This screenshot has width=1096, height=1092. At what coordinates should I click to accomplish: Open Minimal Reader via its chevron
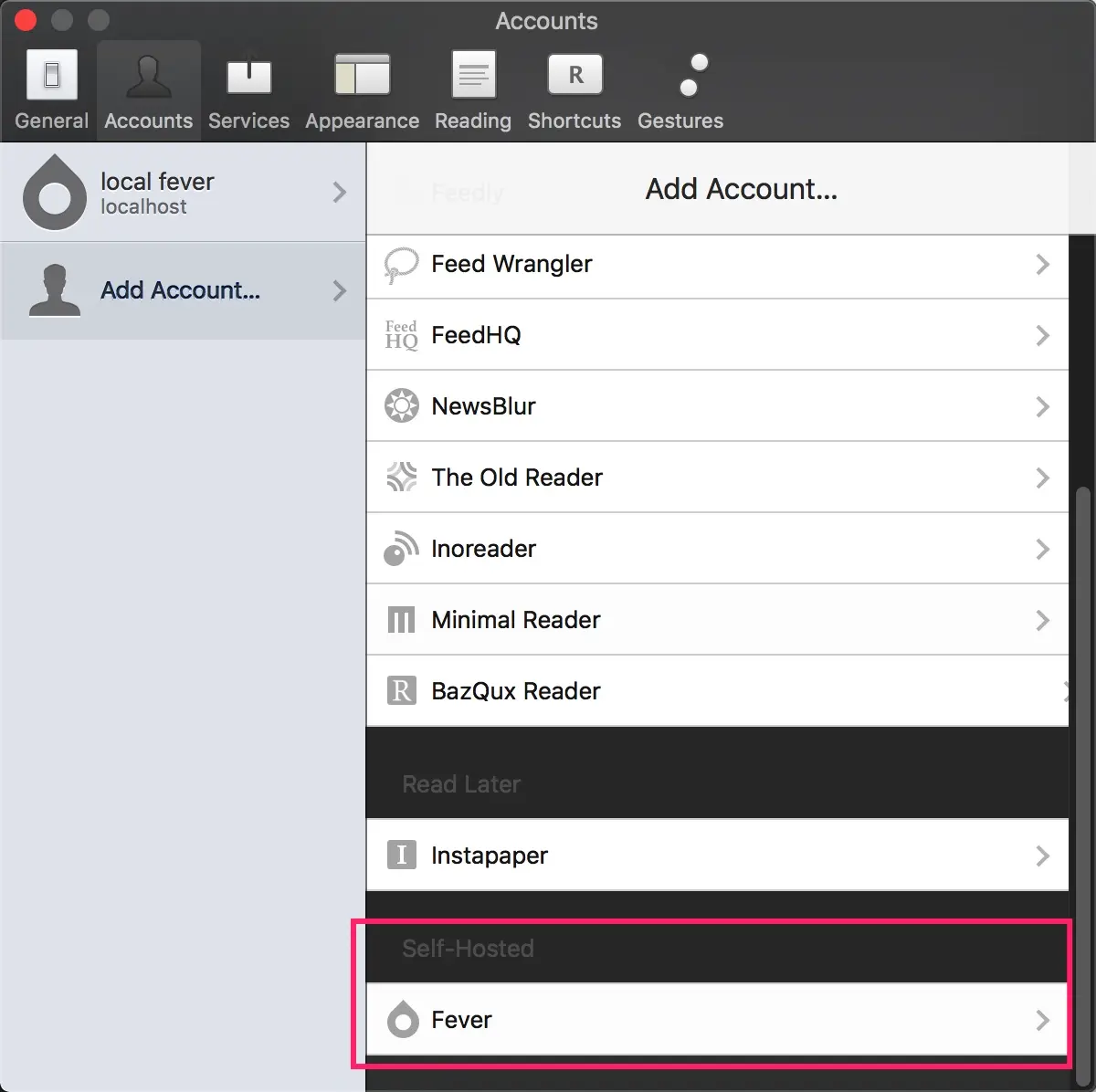coord(1042,620)
